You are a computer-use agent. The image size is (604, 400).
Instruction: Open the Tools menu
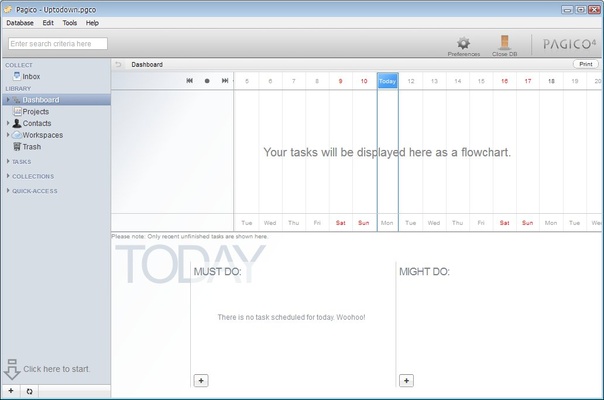click(x=70, y=23)
